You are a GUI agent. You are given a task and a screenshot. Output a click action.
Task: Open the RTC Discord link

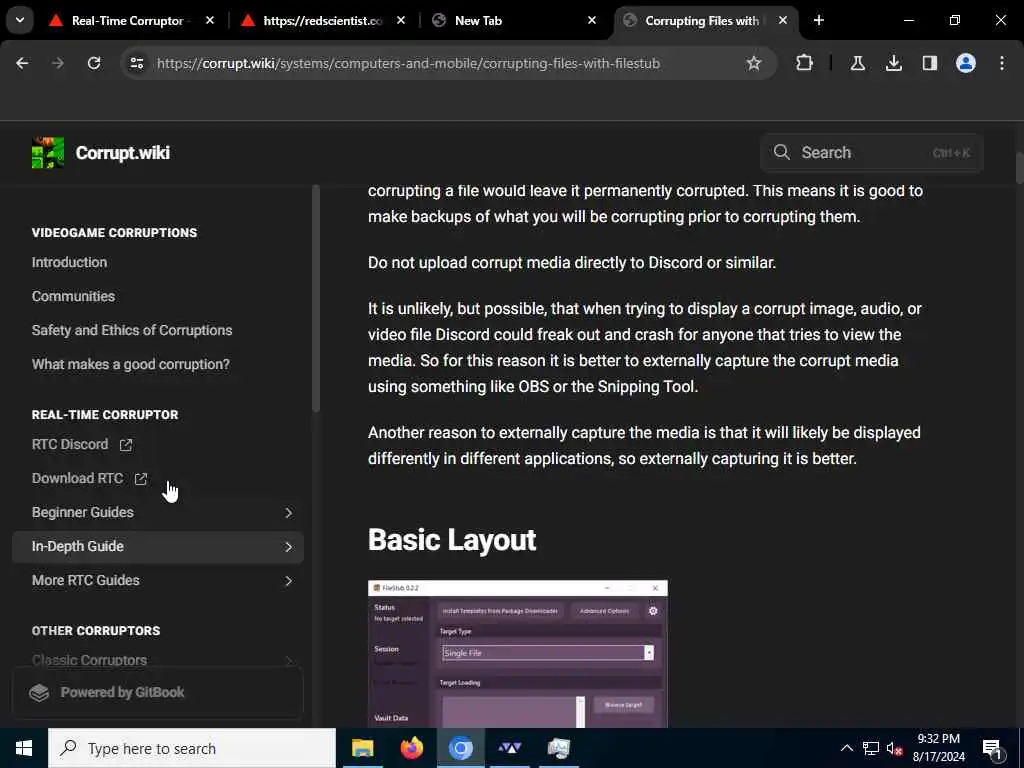pyautogui.click(x=70, y=444)
